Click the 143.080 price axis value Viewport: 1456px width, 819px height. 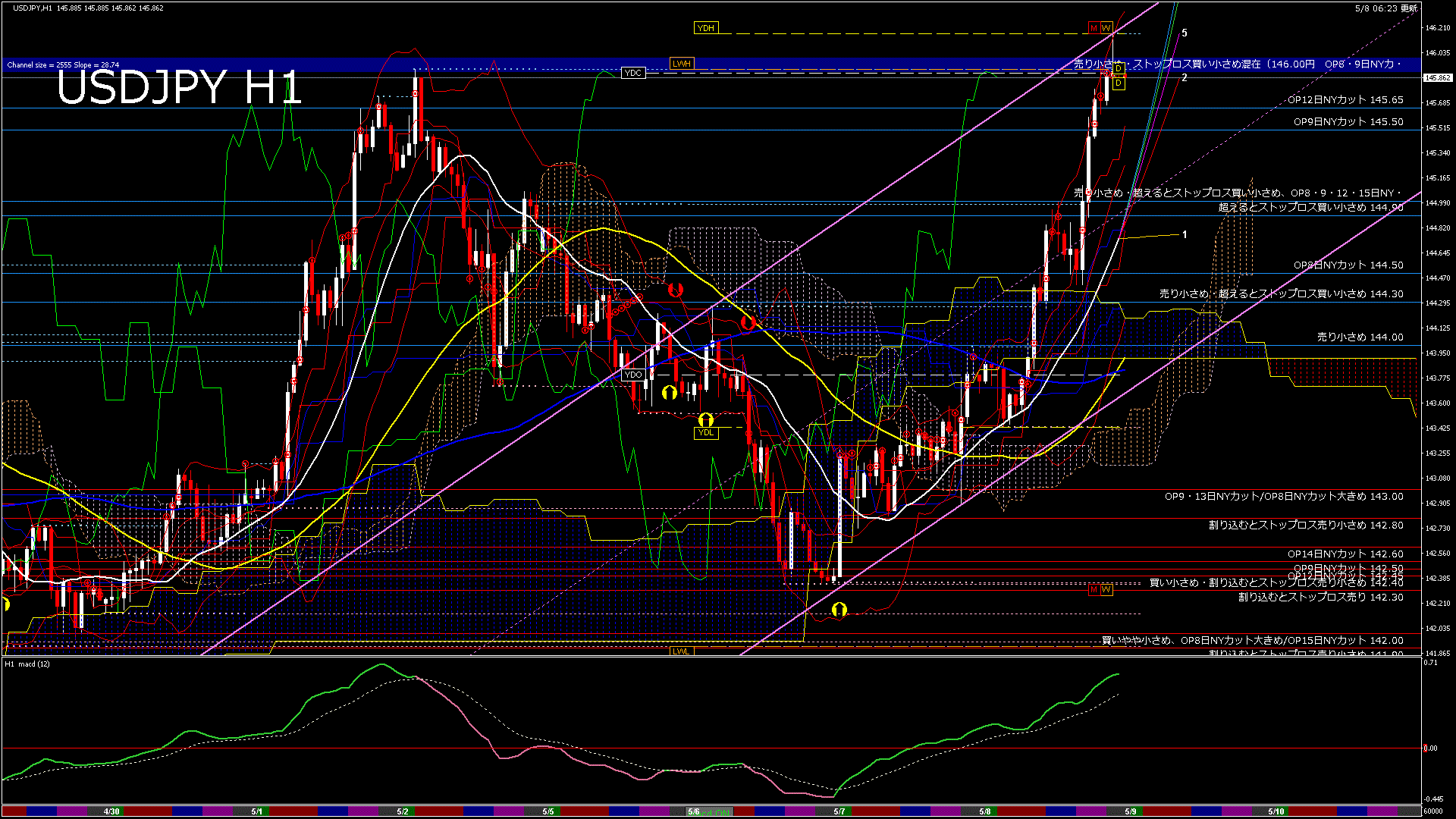(x=1438, y=478)
